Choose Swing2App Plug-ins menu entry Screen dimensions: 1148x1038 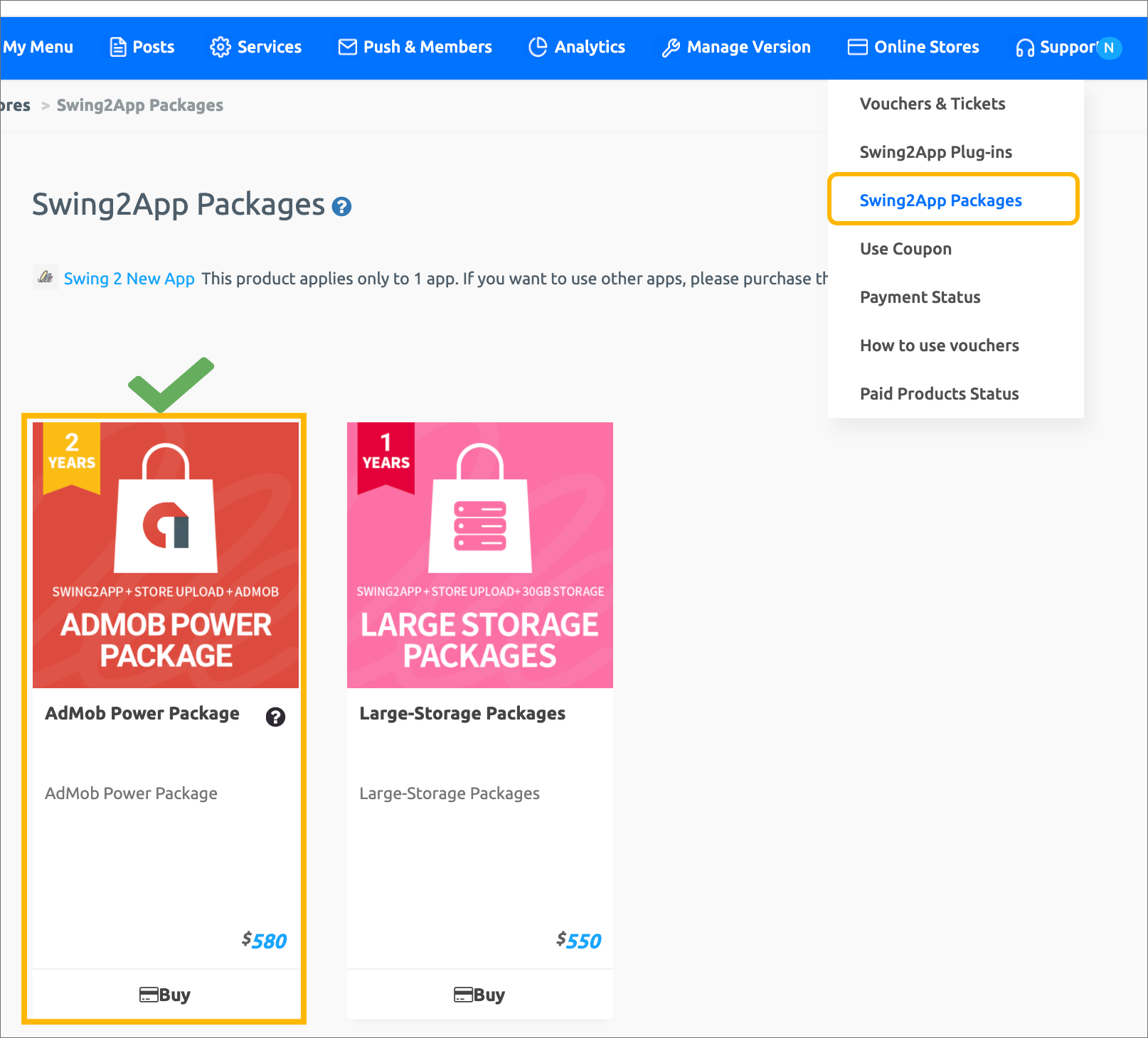click(935, 152)
